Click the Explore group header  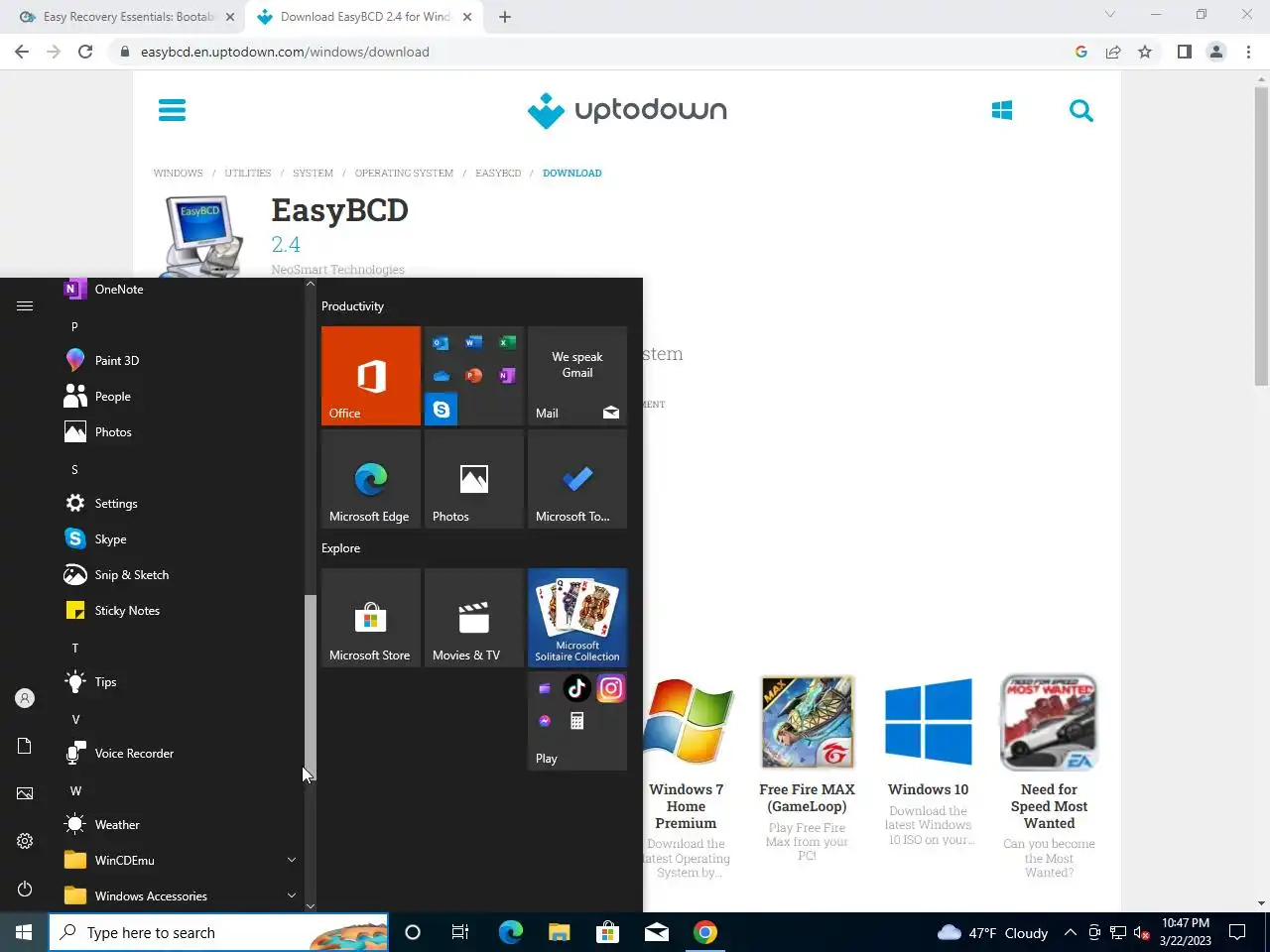coord(340,548)
